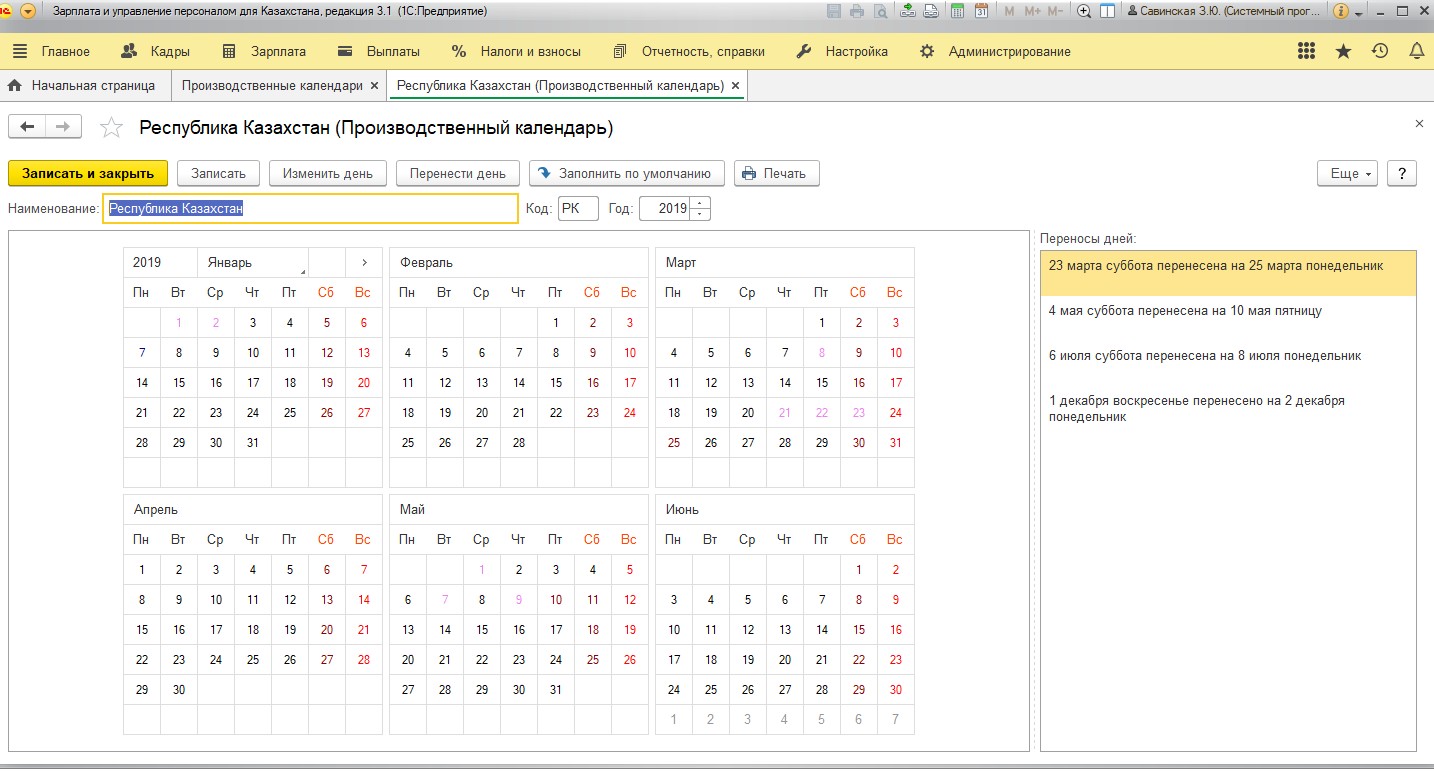This screenshot has height=771, width=1434.
Task: Click Заполнить по умолчанию button
Action: pyautogui.click(x=626, y=173)
